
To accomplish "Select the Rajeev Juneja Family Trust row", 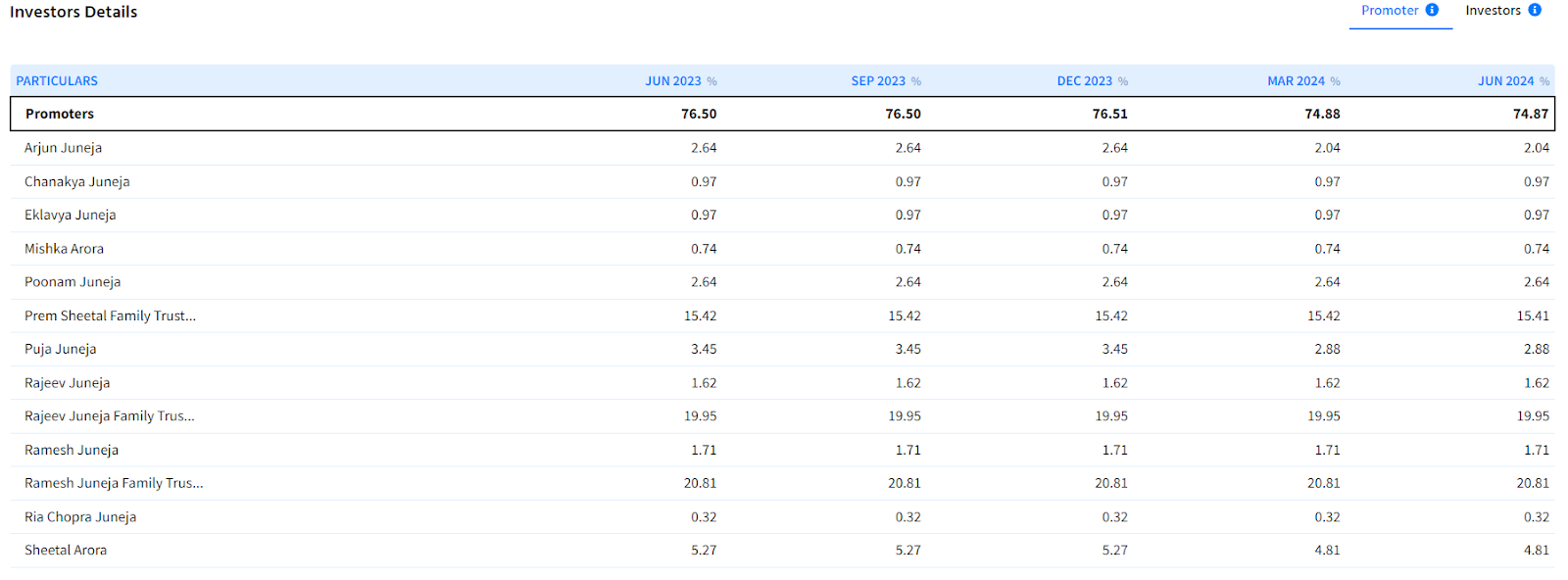I will (x=782, y=416).
